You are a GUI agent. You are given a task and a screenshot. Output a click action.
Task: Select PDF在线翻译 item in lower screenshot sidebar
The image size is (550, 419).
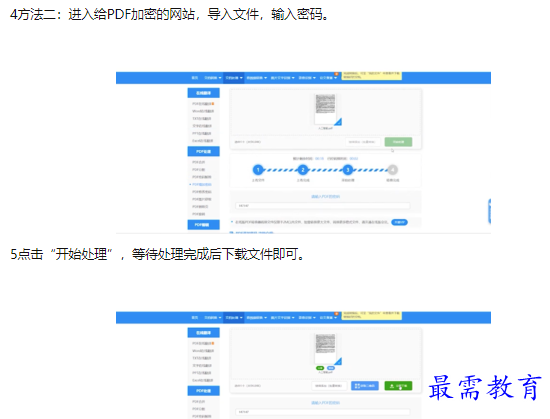pos(203,343)
